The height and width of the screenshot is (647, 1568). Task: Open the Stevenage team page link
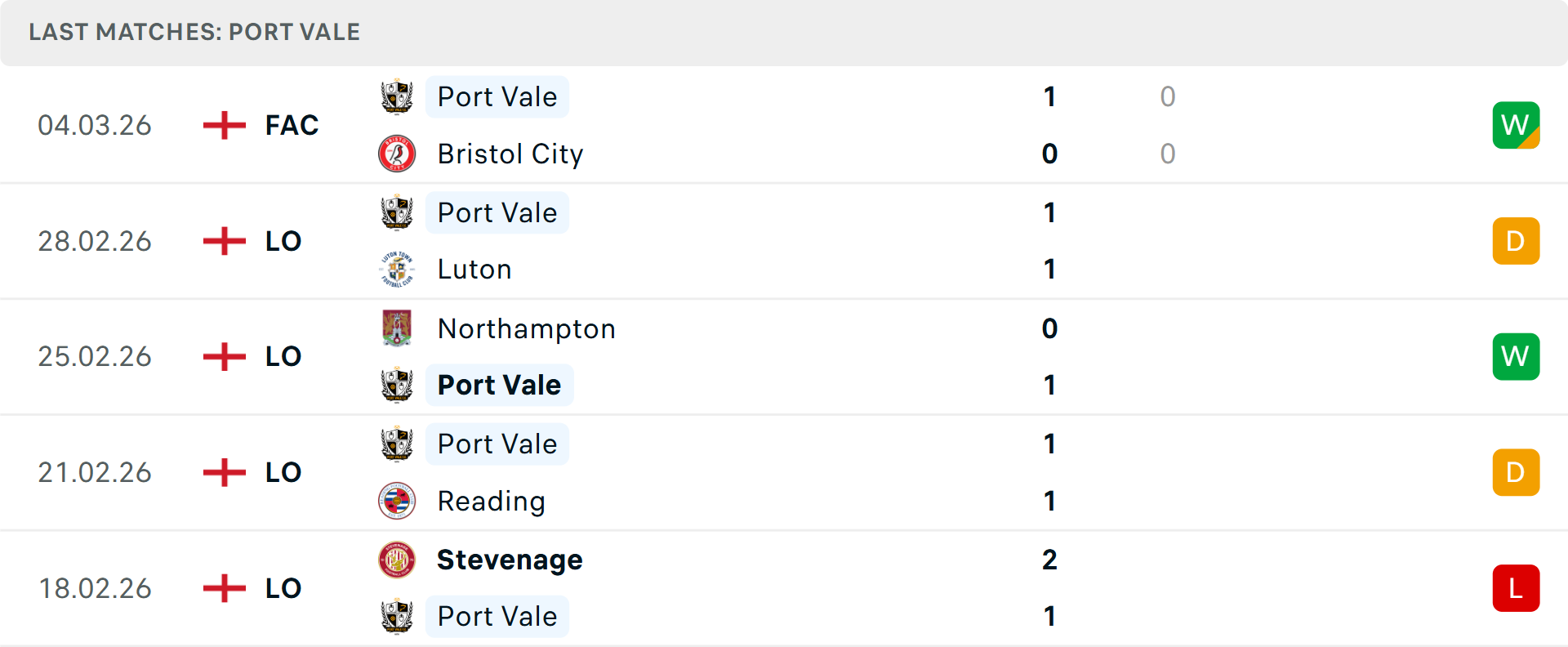[x=510, y=560]
